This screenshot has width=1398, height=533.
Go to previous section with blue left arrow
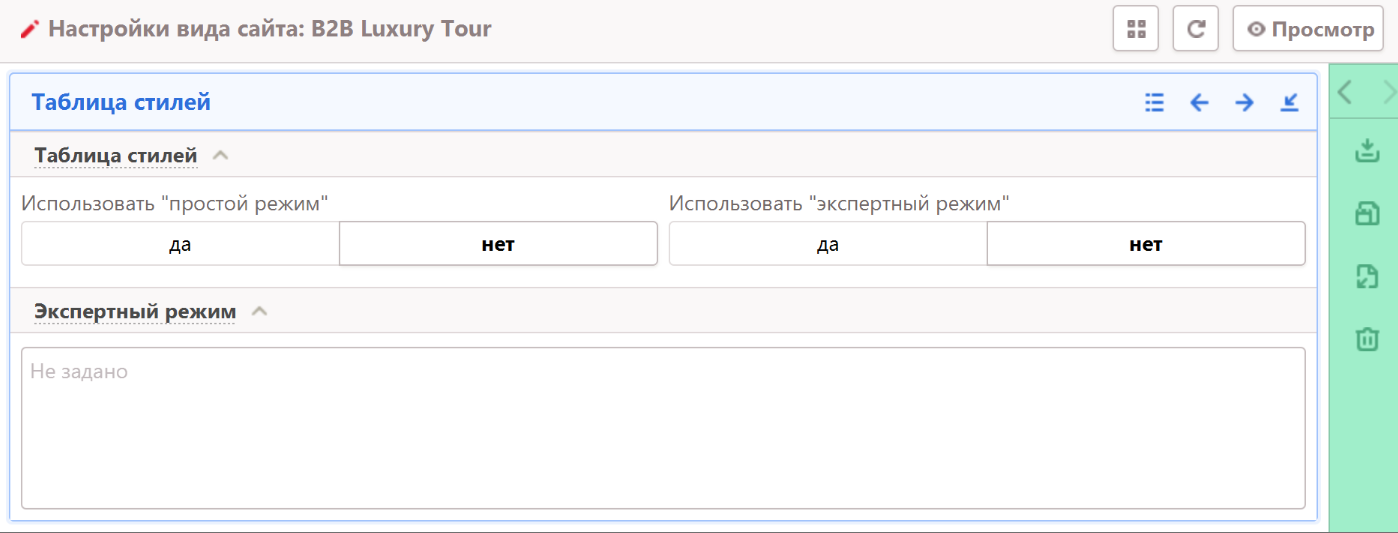point(1199,102)
